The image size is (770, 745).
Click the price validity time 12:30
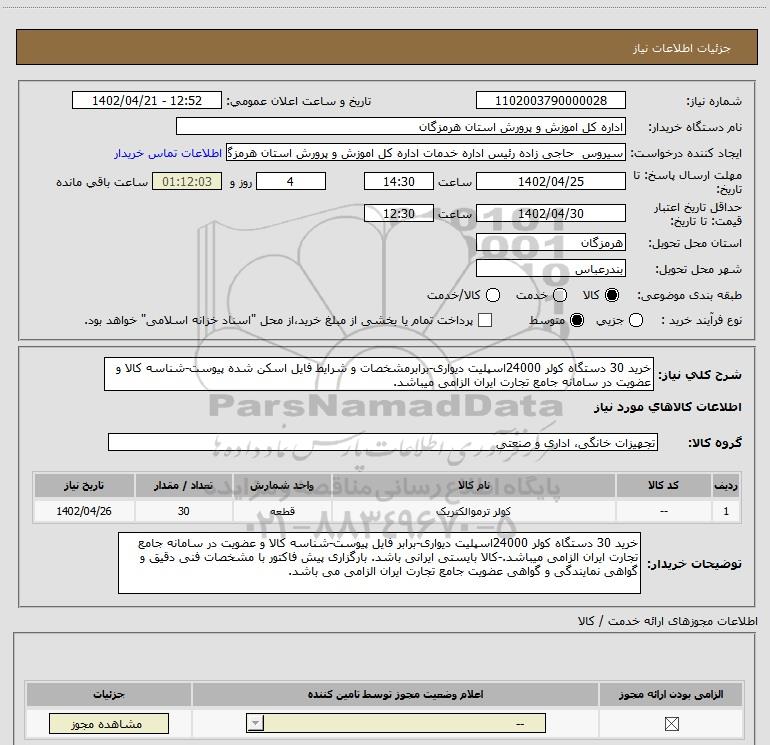coord(399,213)
